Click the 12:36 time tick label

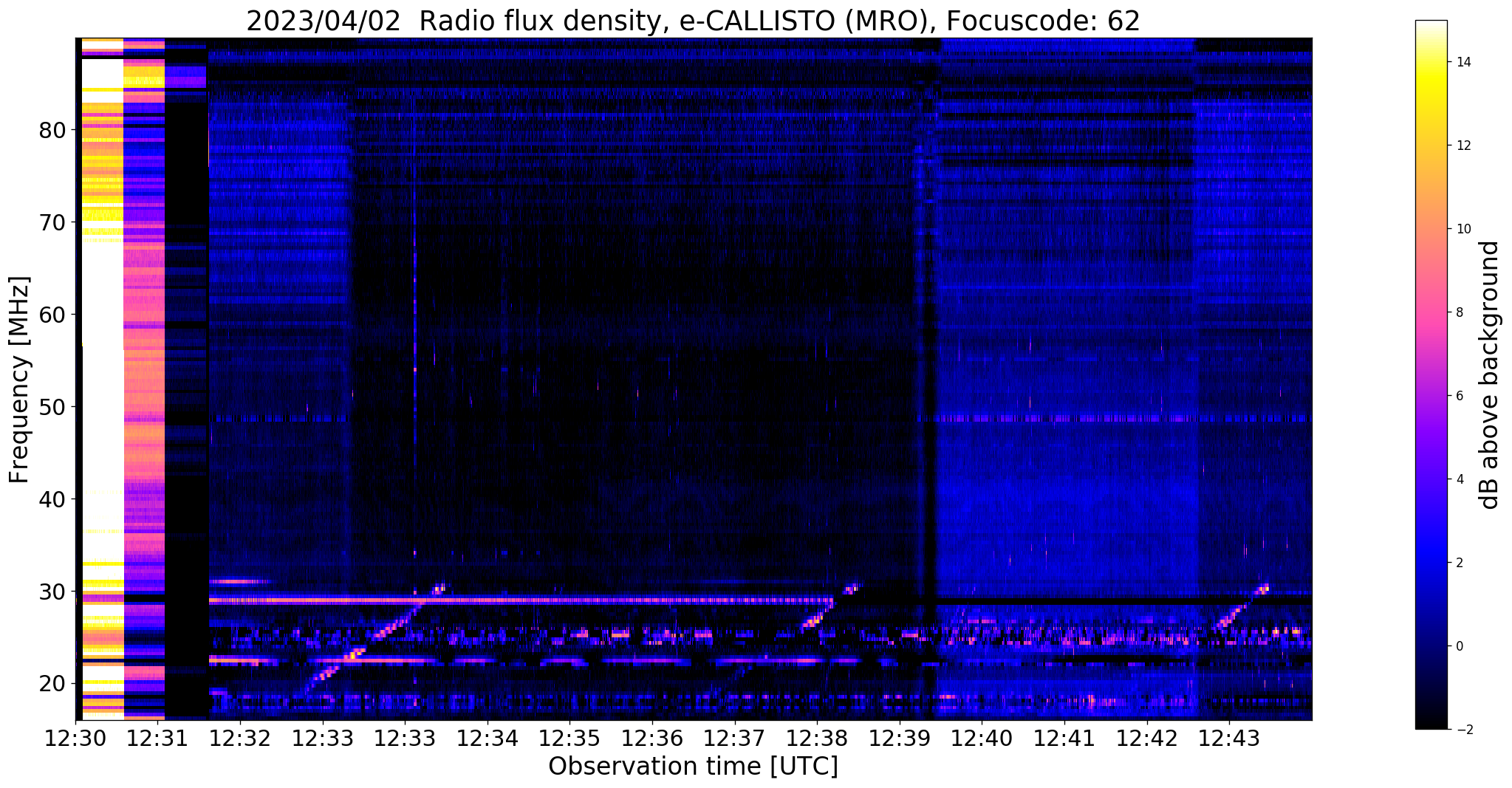[651, 738]
